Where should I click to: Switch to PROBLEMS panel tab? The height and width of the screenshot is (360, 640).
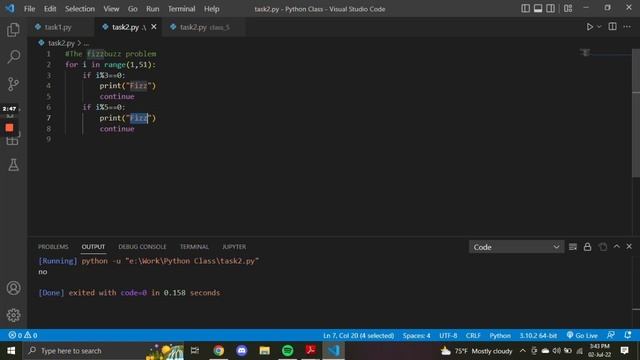53,247
